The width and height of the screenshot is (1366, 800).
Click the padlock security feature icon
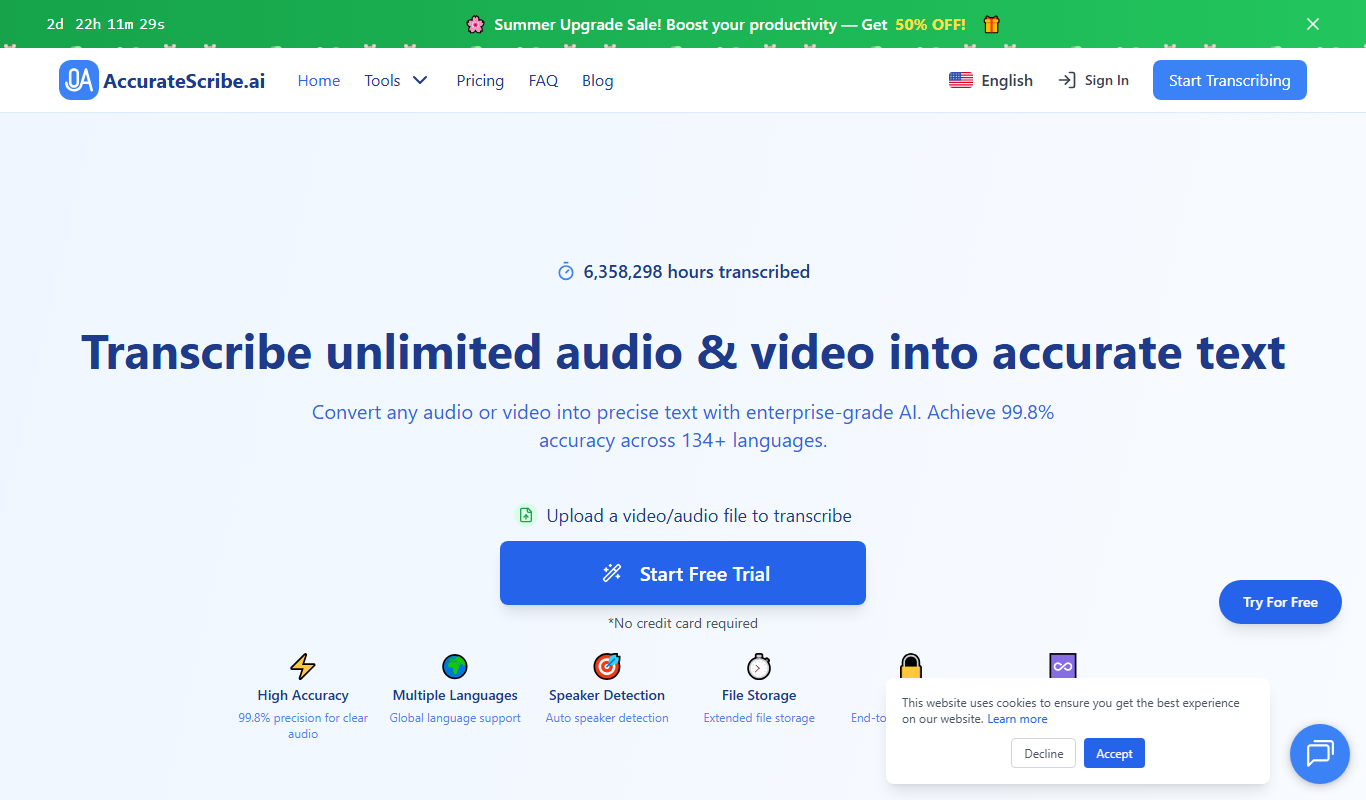(x=910, y=666)
